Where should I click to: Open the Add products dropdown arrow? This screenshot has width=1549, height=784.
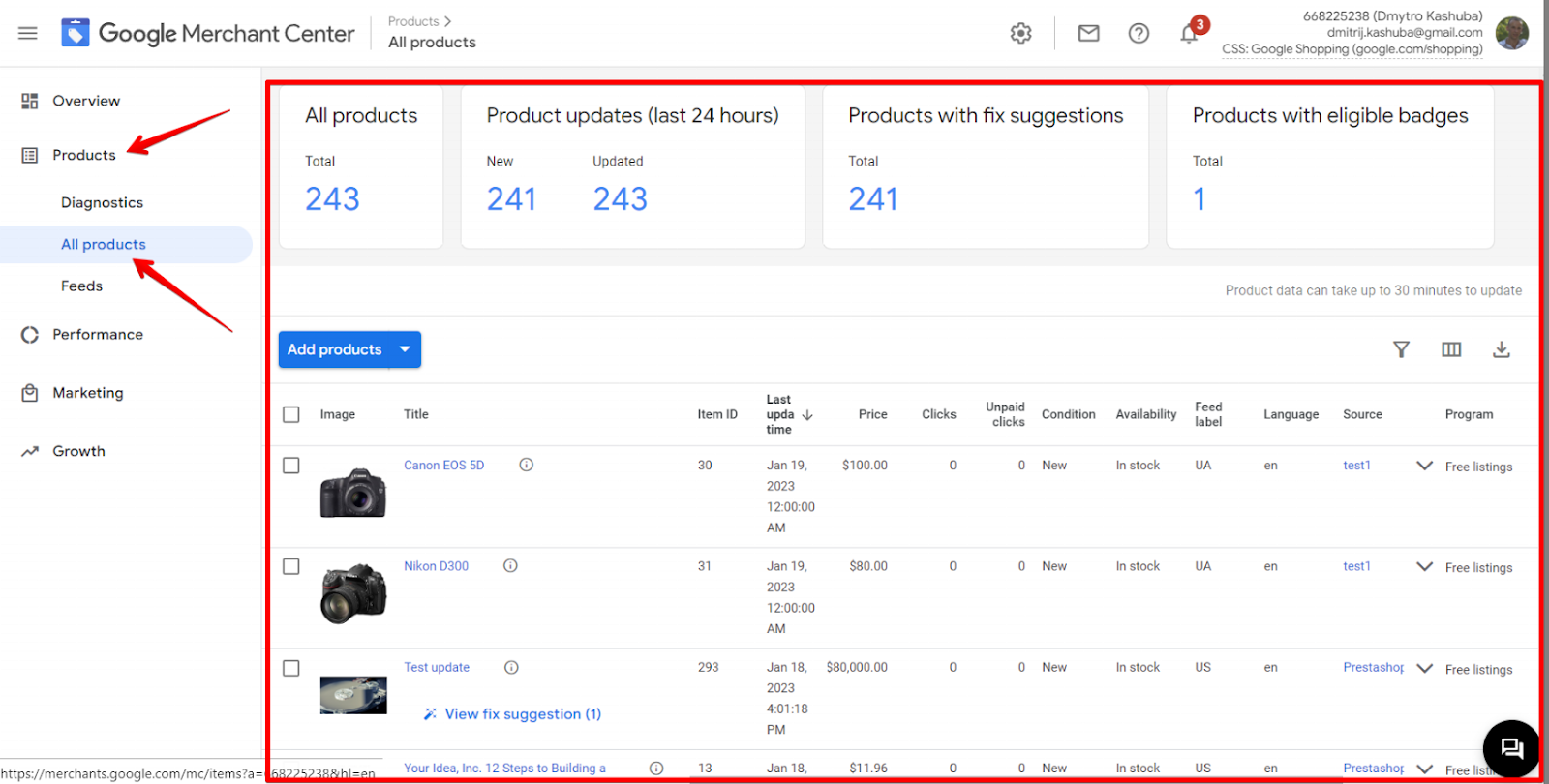pyautogui.click(x=405, y=349)
